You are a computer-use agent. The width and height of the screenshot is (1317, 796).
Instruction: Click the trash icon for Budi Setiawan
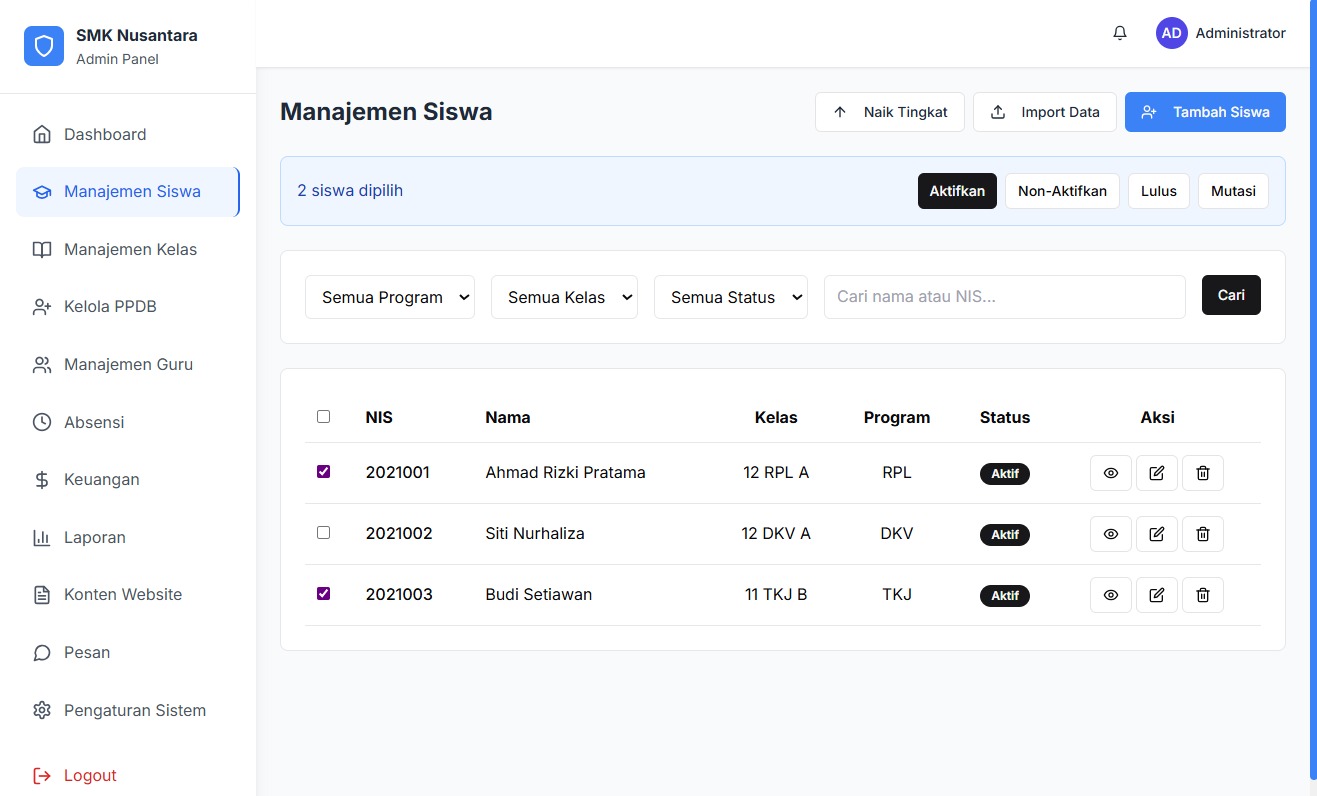1202,595
